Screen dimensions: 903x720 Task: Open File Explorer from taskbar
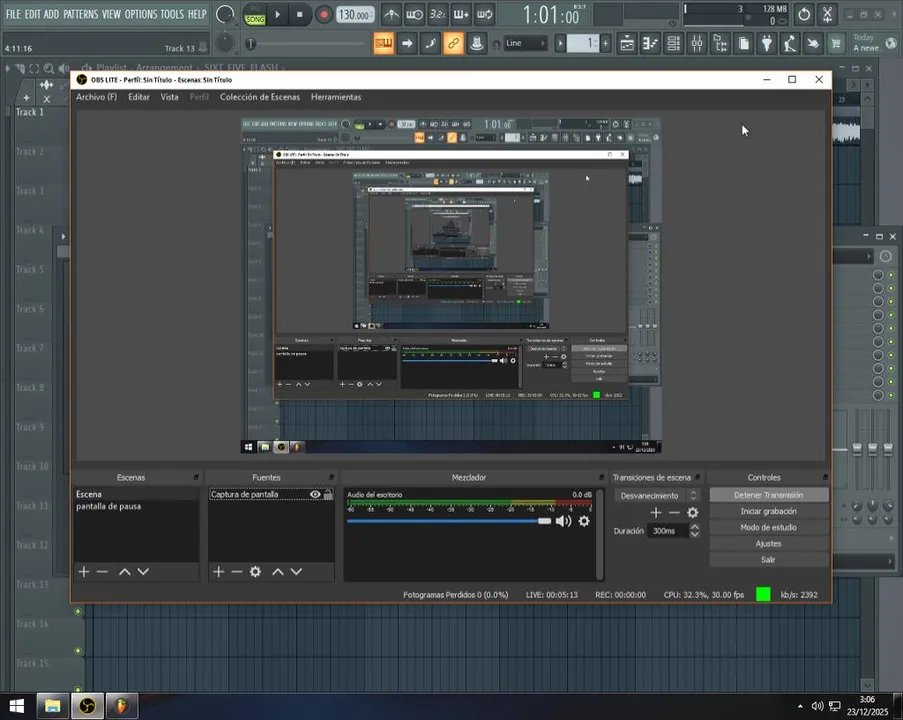(52, 706)
